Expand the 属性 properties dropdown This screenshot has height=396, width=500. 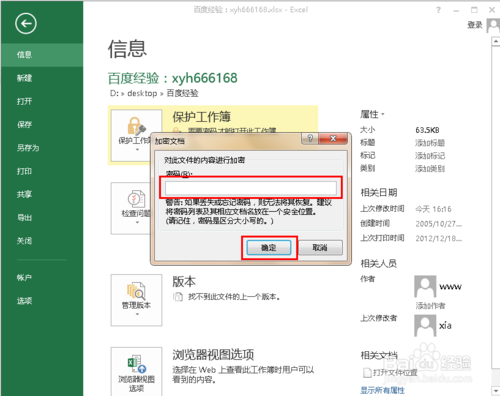click(372, 114)
